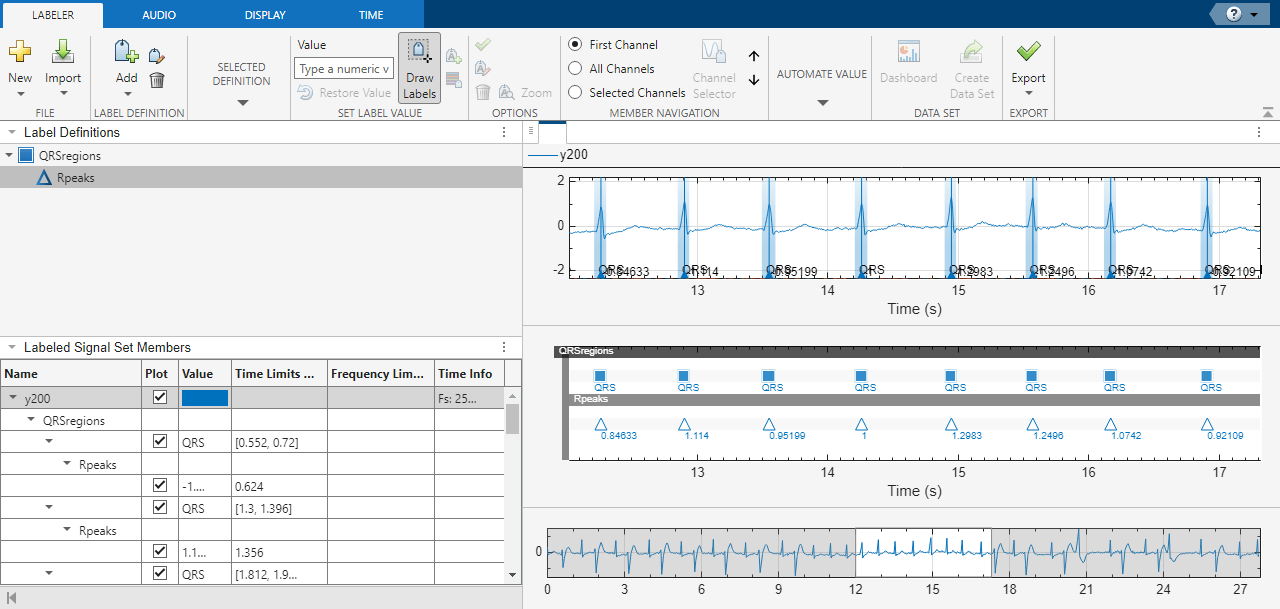The height and width of the screenshot is (609, 1280).
Task: Select the Rpeaks label definition
Action: [75, 178]
